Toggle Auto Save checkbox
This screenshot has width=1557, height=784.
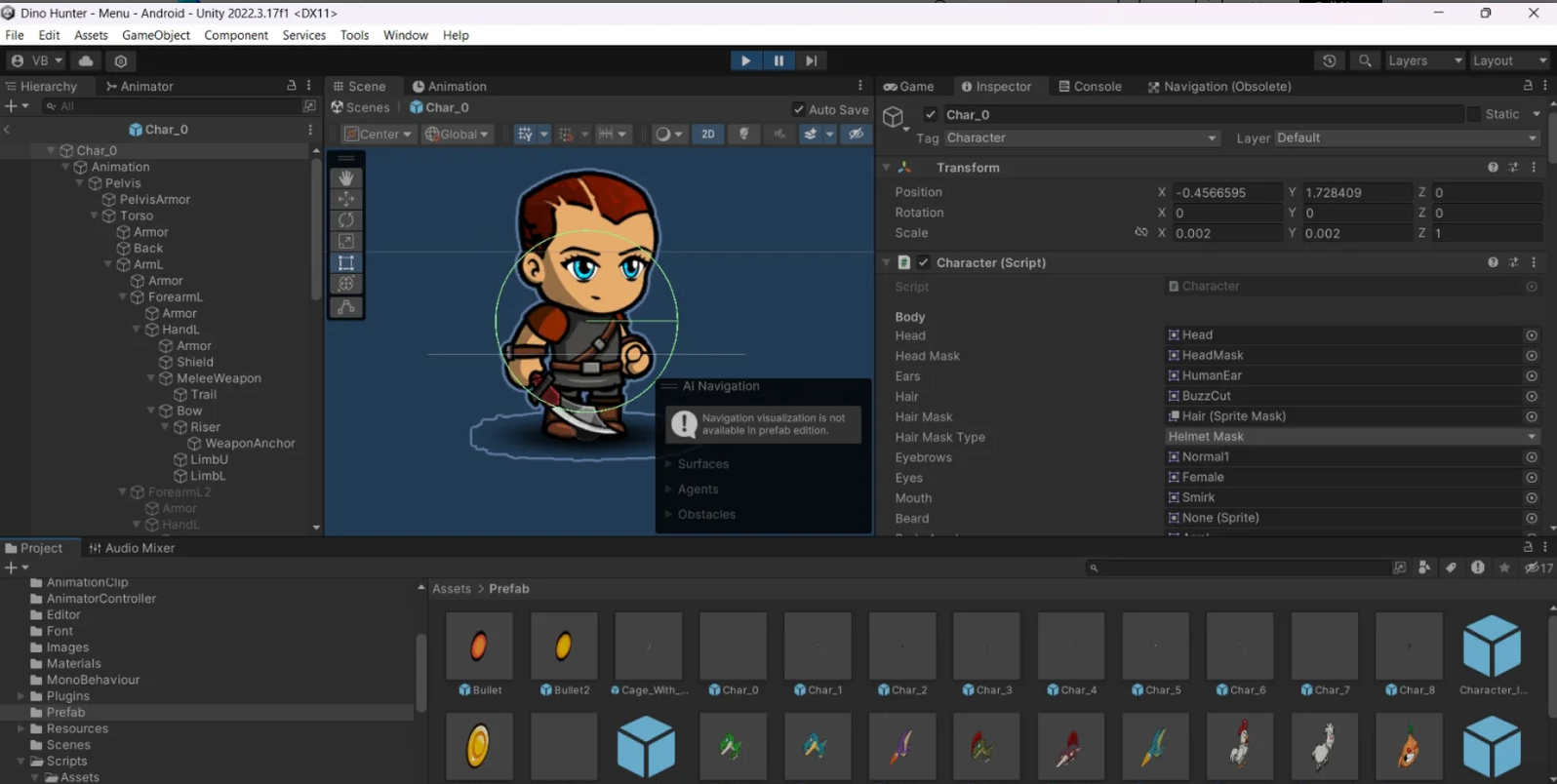point(799,109)
